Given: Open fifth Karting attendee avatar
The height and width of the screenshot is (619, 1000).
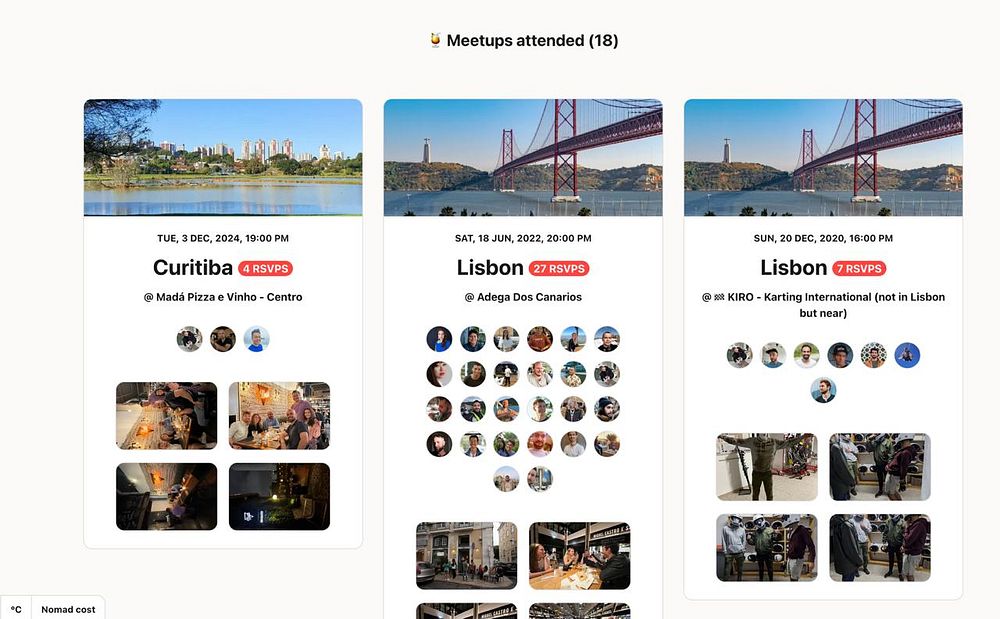Looking at the screenshot, I should pyautogui.click(x=874, y=355).
